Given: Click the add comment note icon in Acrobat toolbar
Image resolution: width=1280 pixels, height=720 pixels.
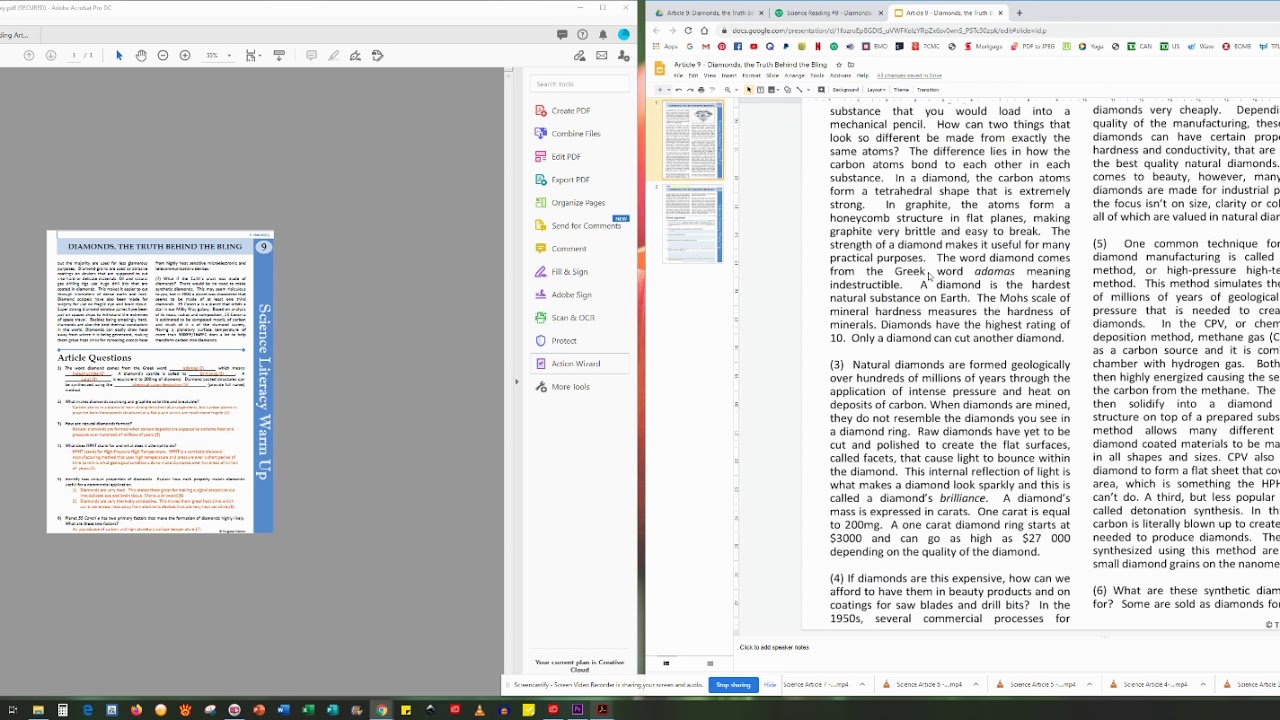Looking at the screenshot, I should (x=311, y=55).
